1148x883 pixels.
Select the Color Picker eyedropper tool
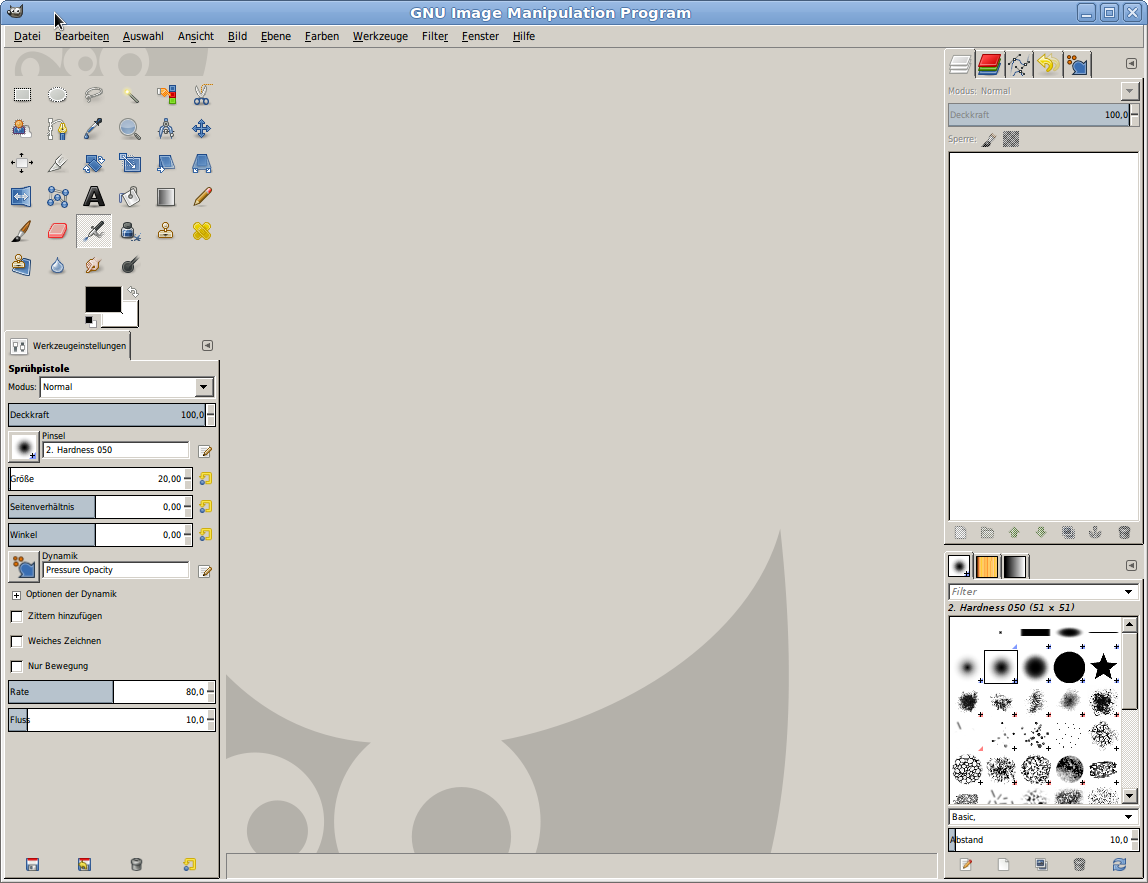click(94, 129)
